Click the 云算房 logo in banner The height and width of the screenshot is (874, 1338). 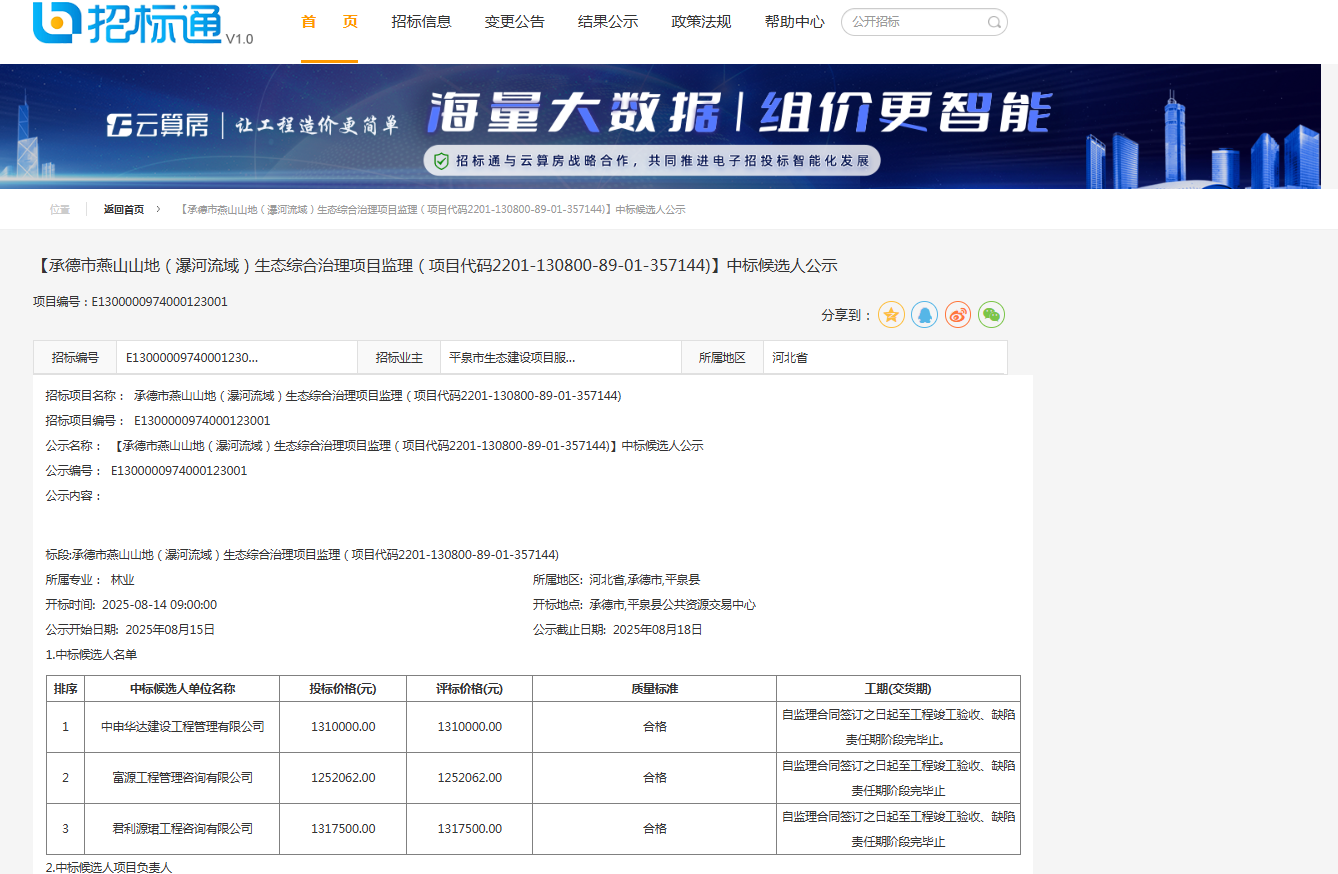(158, 125)
